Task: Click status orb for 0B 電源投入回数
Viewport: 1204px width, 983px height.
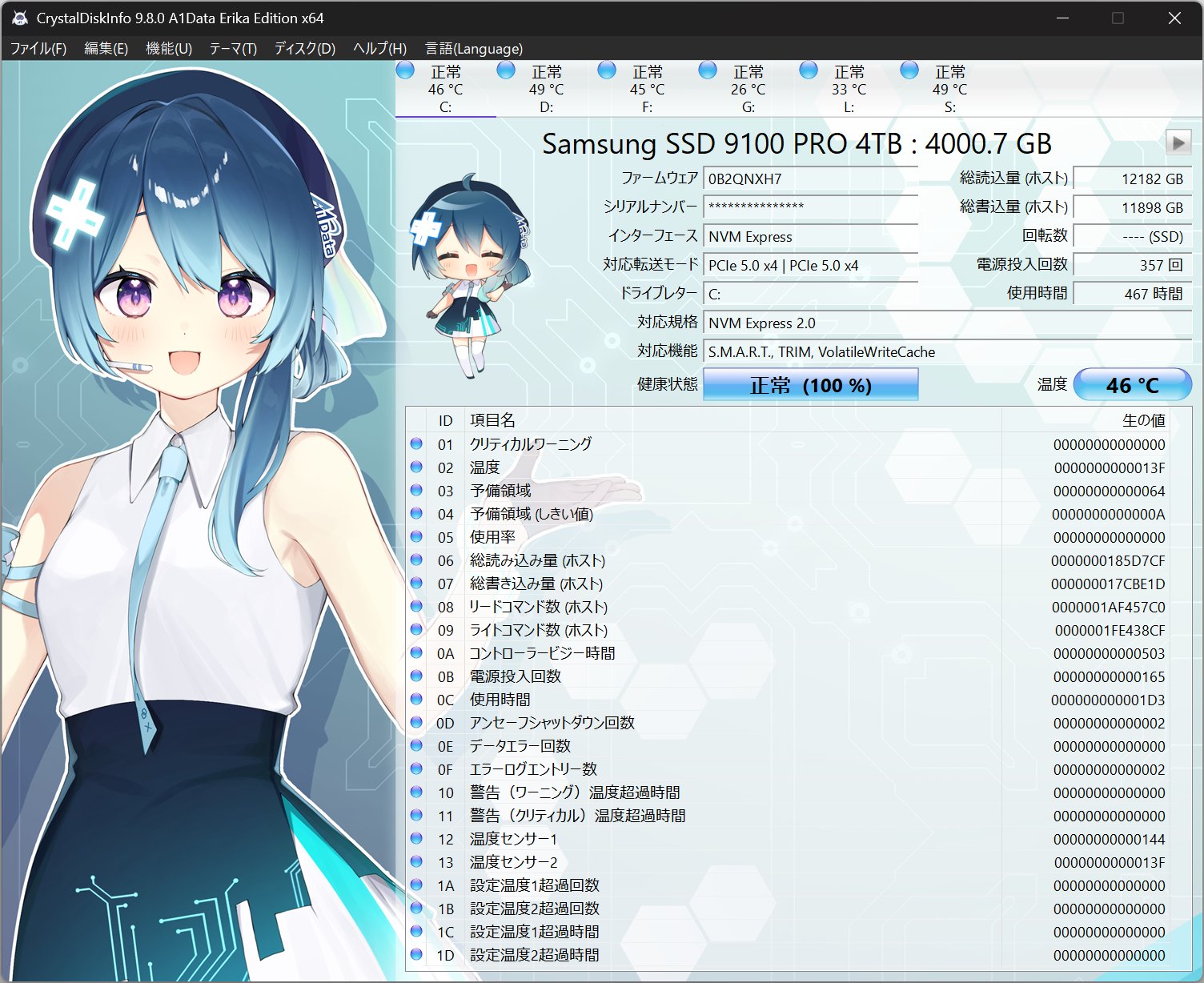Action: (416, 676)
